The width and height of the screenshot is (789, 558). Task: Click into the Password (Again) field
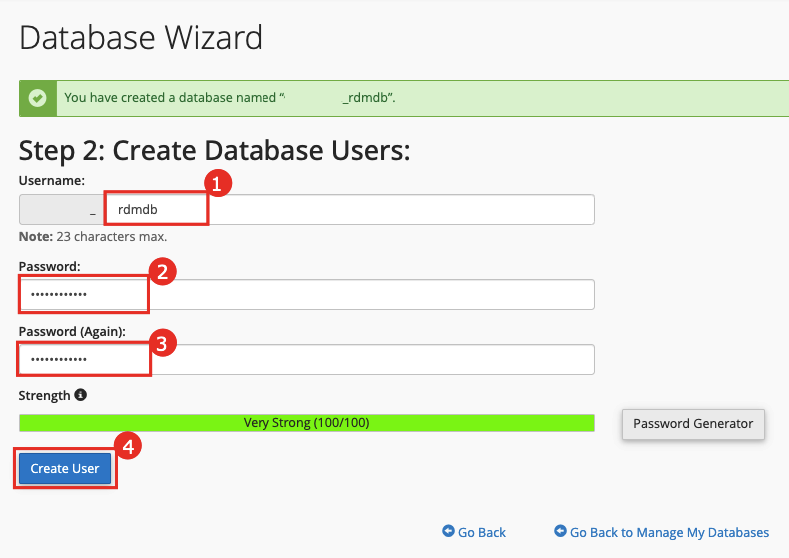[350, 359]
